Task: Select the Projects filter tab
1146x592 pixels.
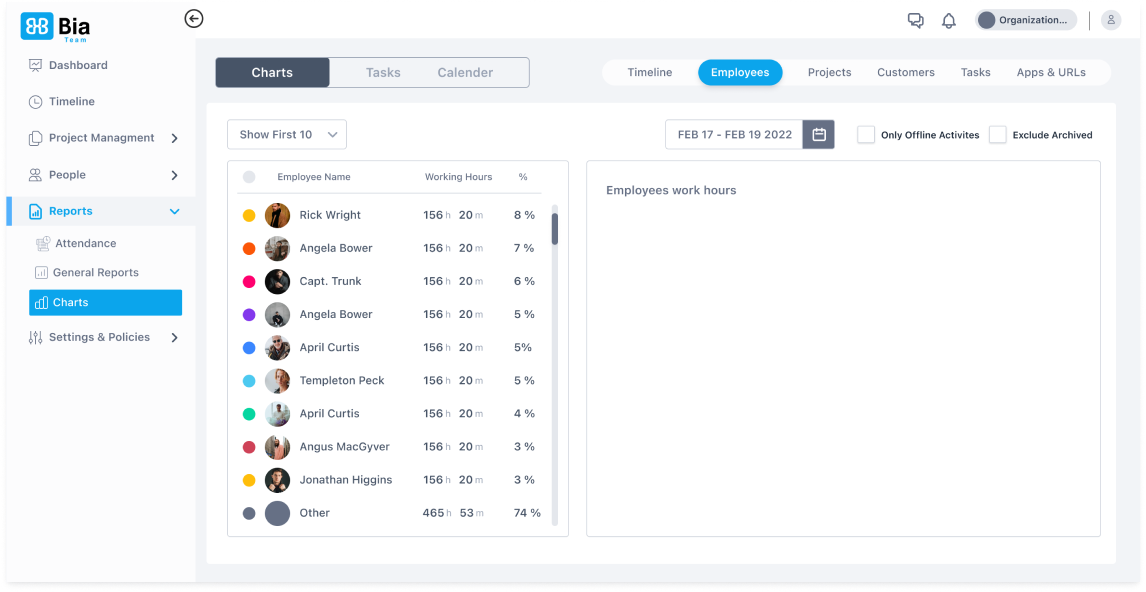Action: (x=829, y=73)
